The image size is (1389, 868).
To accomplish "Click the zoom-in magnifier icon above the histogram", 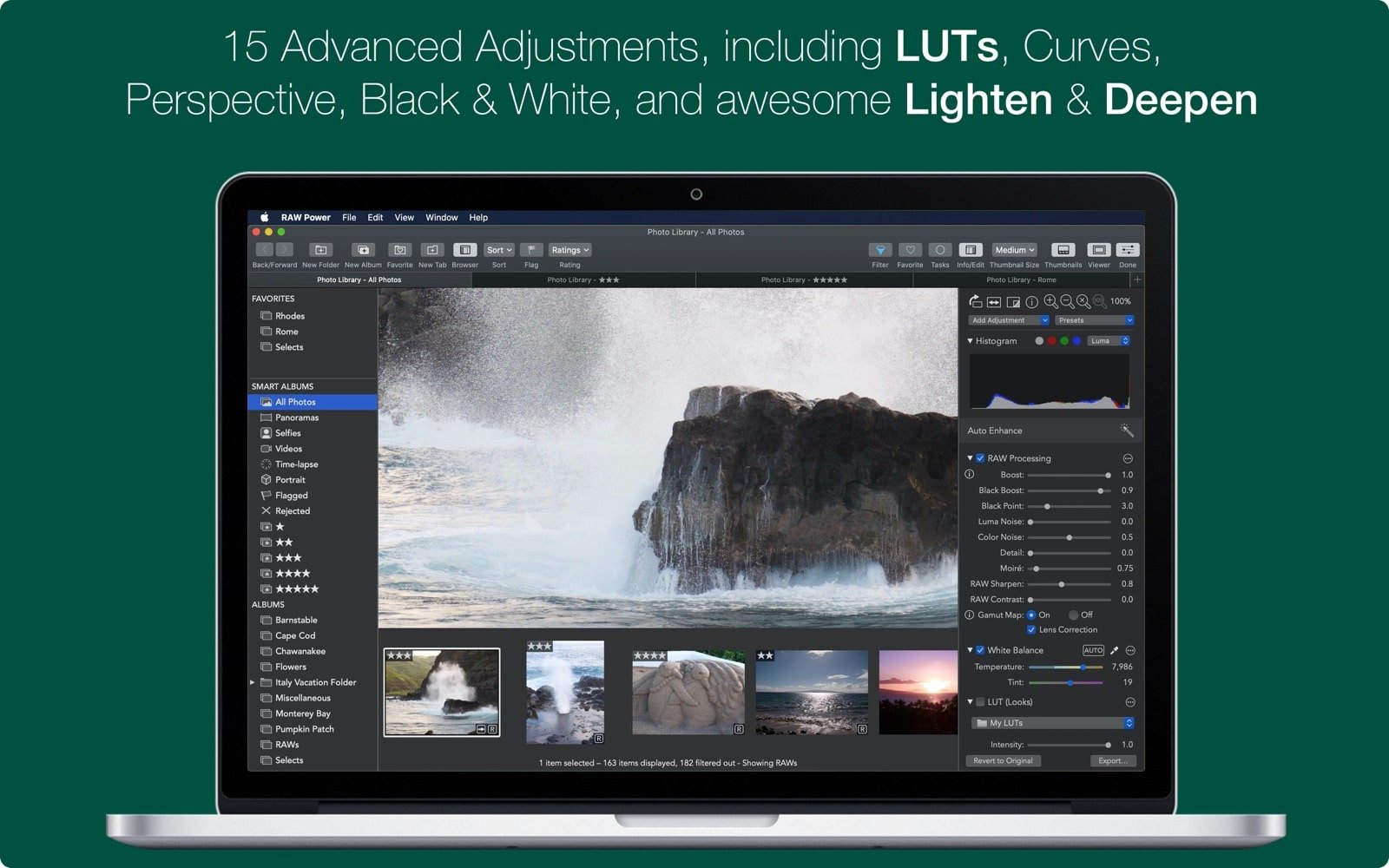I will [x=1050, y=302].
